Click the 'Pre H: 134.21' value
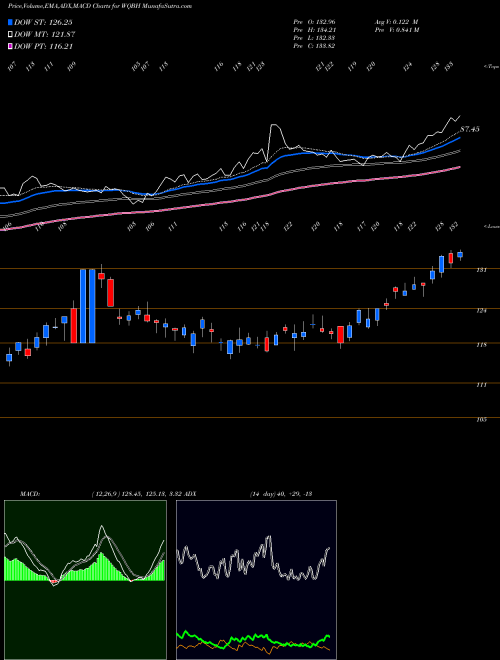This screenshot has height=660, width=500. tap(314, 30)
